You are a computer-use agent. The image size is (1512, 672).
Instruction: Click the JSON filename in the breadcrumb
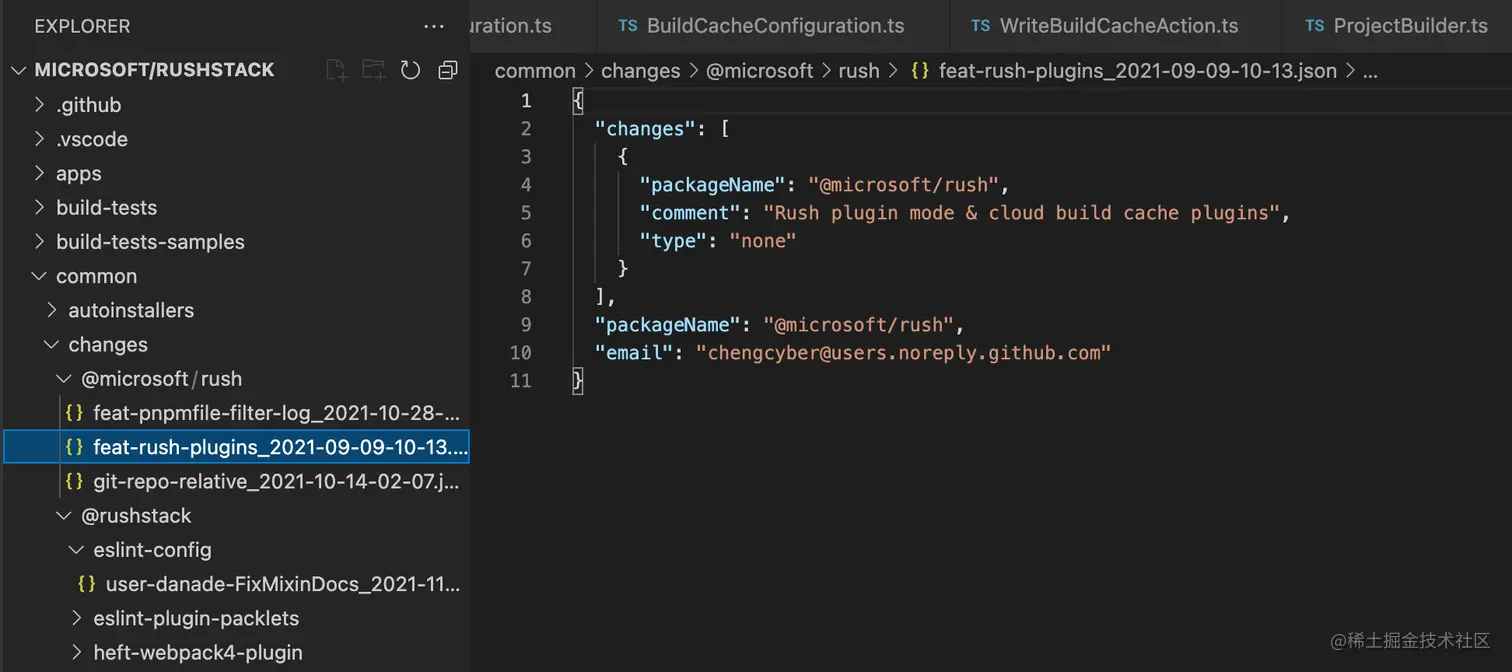(1138, 71)
